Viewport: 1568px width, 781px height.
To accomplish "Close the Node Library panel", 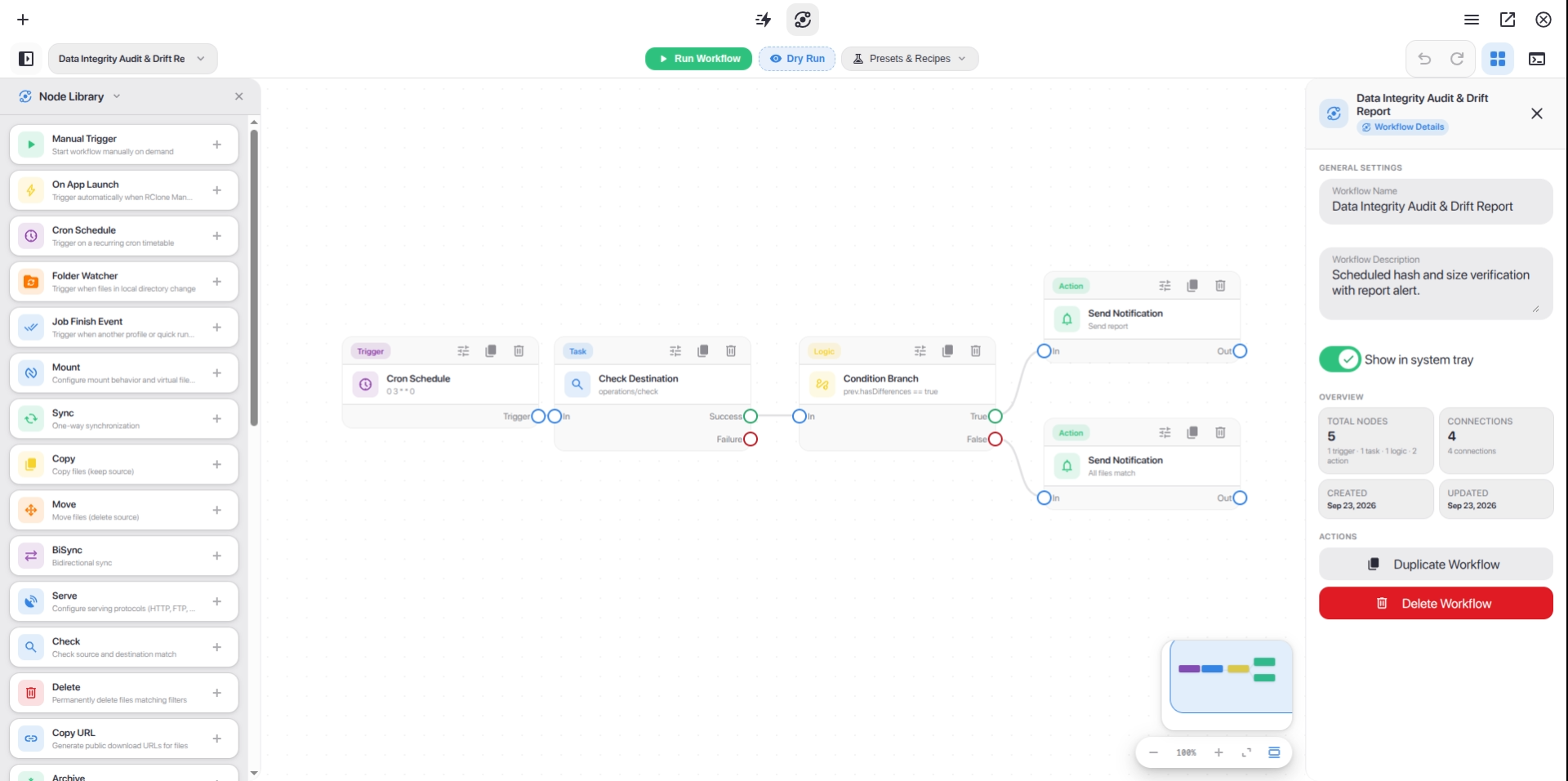I will click(239, 96).
